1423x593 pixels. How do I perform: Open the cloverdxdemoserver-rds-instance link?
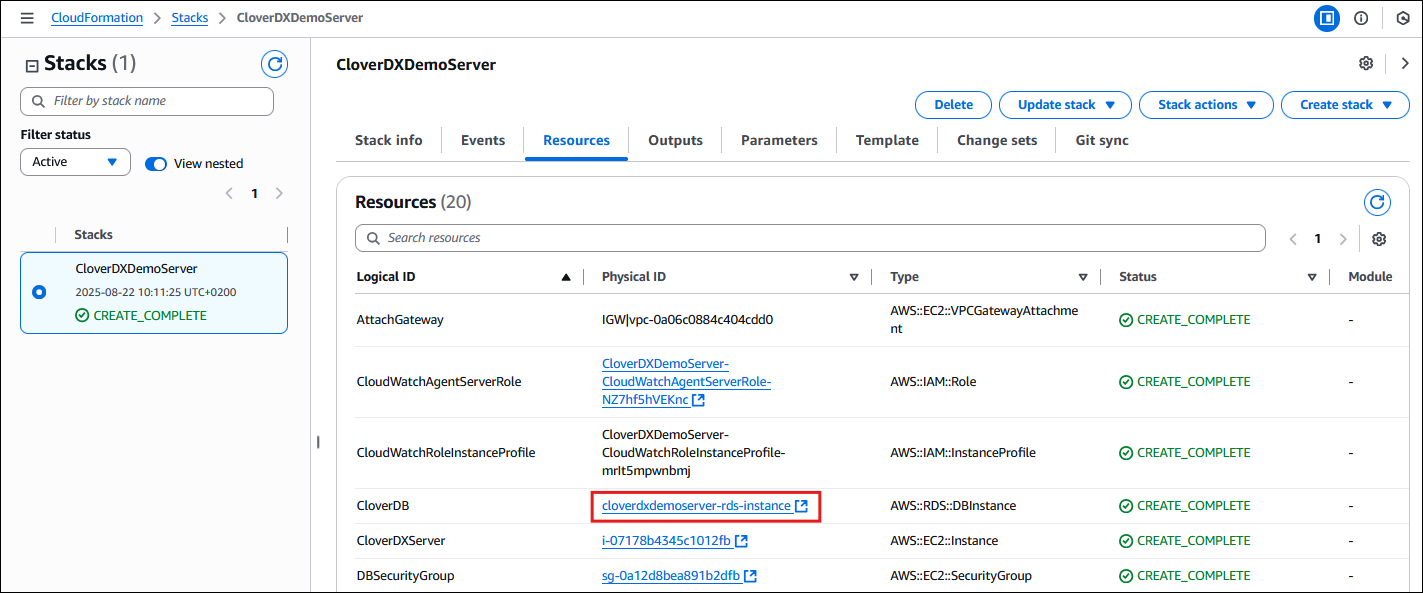pos(694,505)
